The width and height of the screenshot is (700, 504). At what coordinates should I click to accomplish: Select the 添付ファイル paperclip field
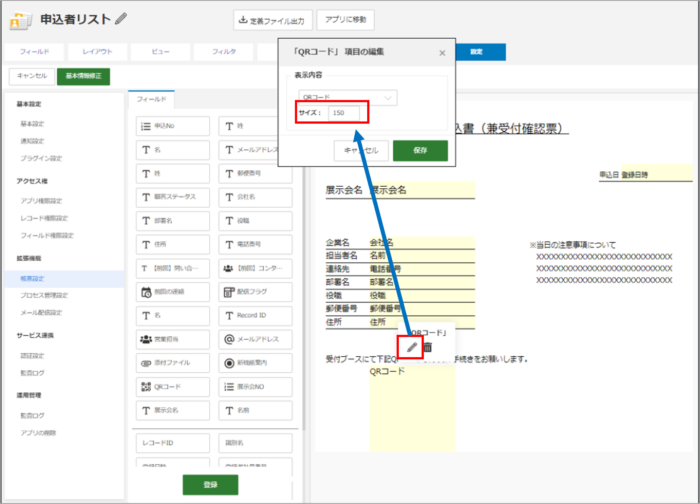[173, 363]
